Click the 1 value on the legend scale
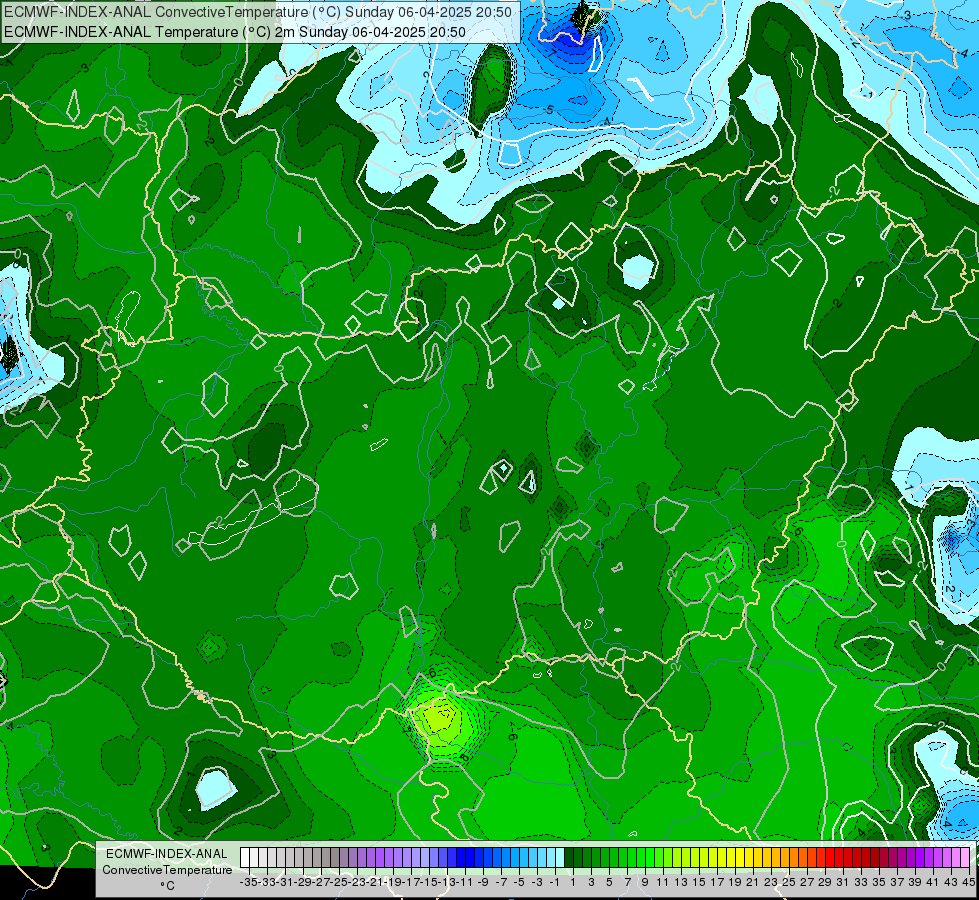Viewport: 979px width, 900px height. tap(573, 882)
